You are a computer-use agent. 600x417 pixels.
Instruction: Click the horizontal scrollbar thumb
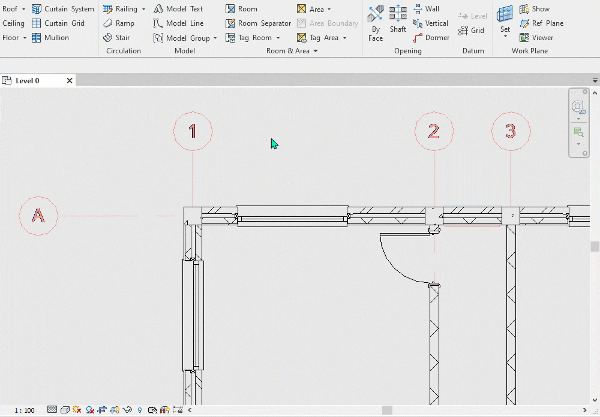tap(387, 410)
